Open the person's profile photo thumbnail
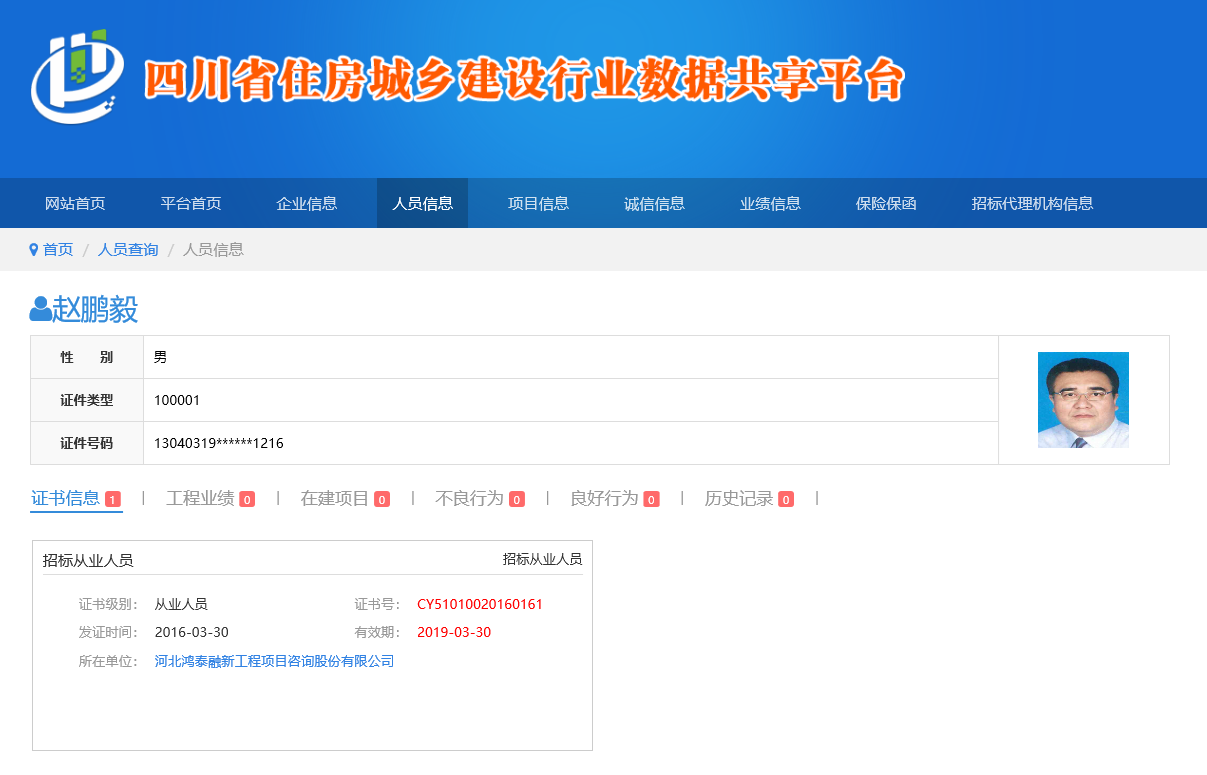The image size is (1207, 775). pos(1083,400)
